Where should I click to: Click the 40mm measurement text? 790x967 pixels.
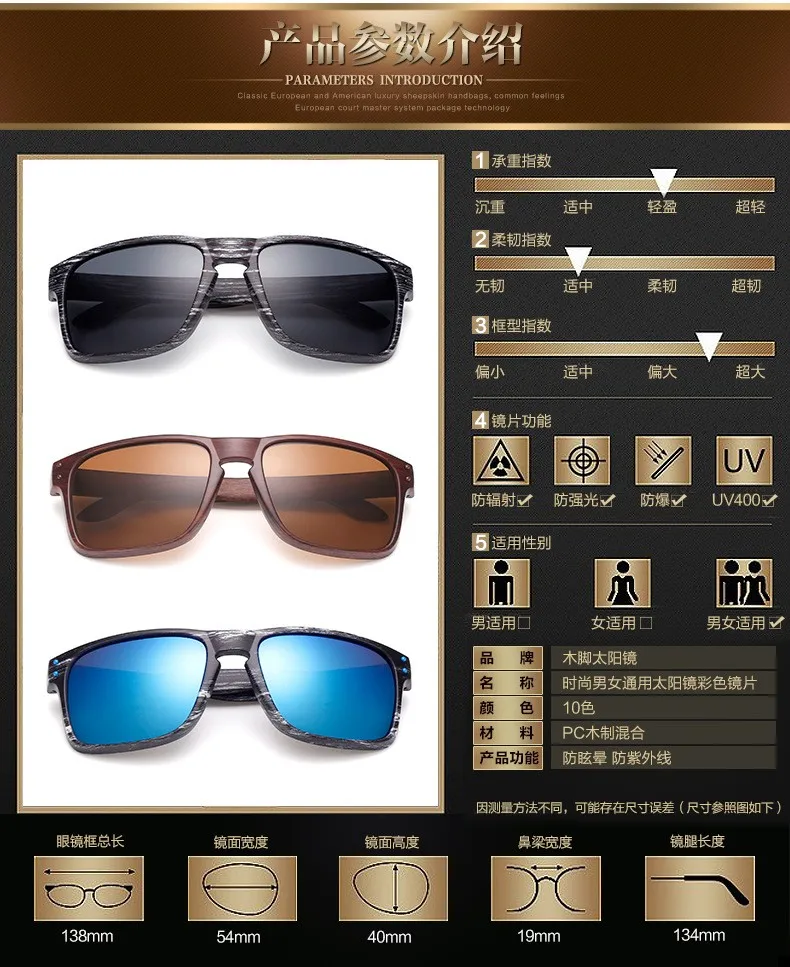point(389,937)
